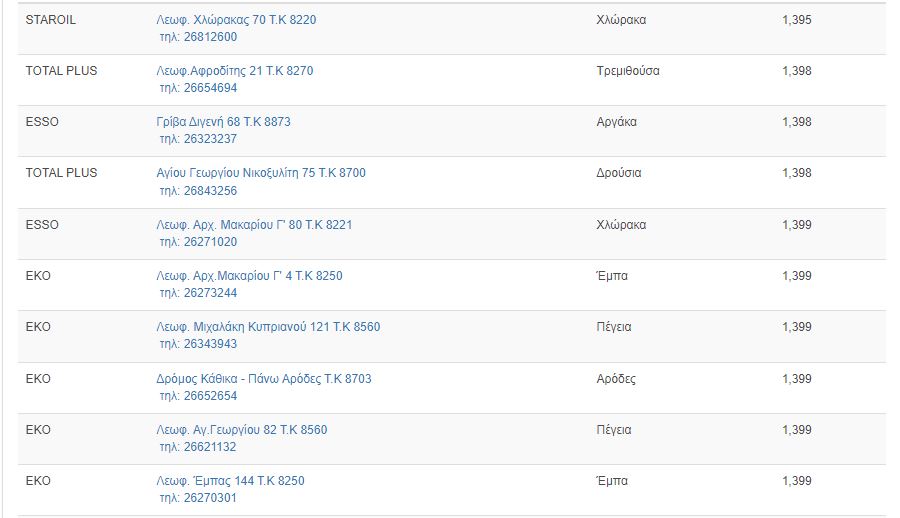The image size is (900, 518).
Task: Open the Λεωφ.Αφροδίτης 21 Τ.Κ 8270 address link
Action: click(x=235, y=71)
